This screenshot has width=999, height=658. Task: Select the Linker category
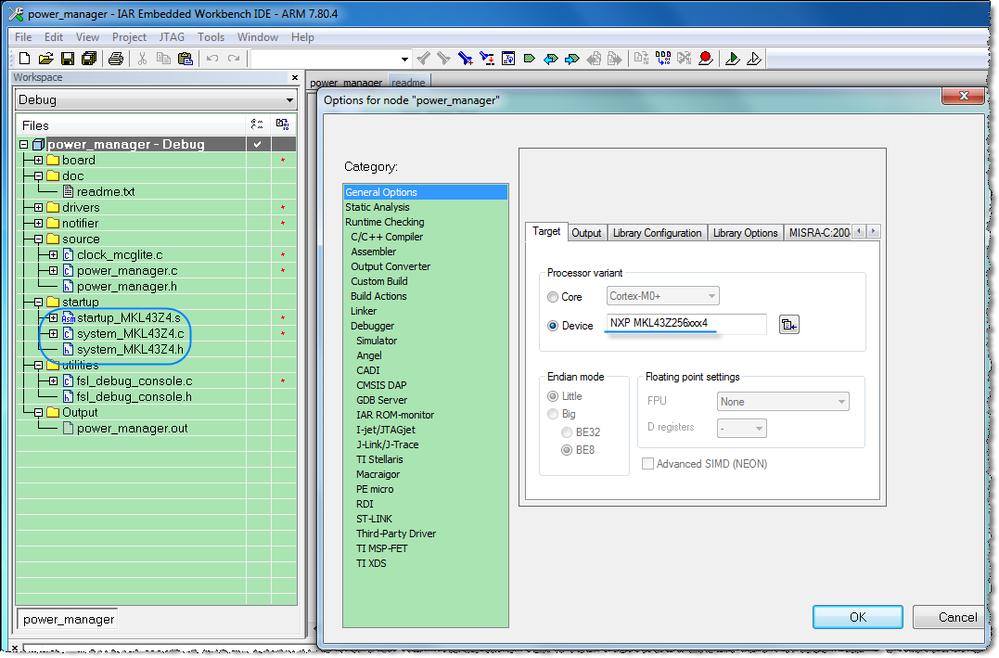click(364, 311)
